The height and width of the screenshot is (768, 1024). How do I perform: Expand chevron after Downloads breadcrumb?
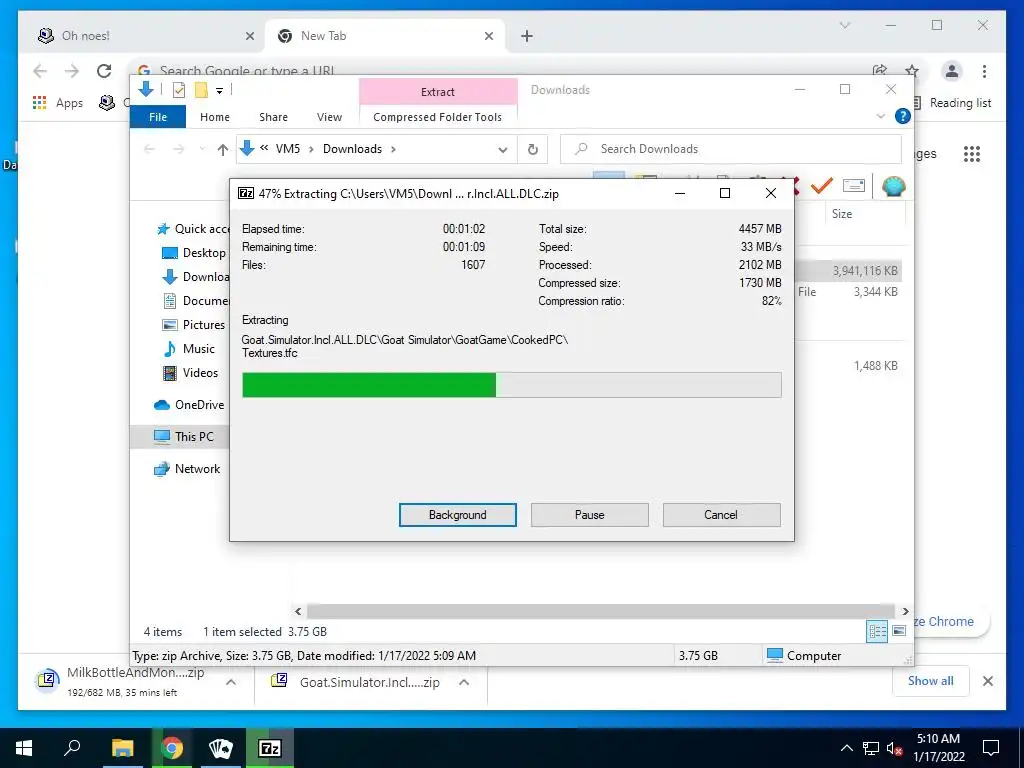(393, 149)
